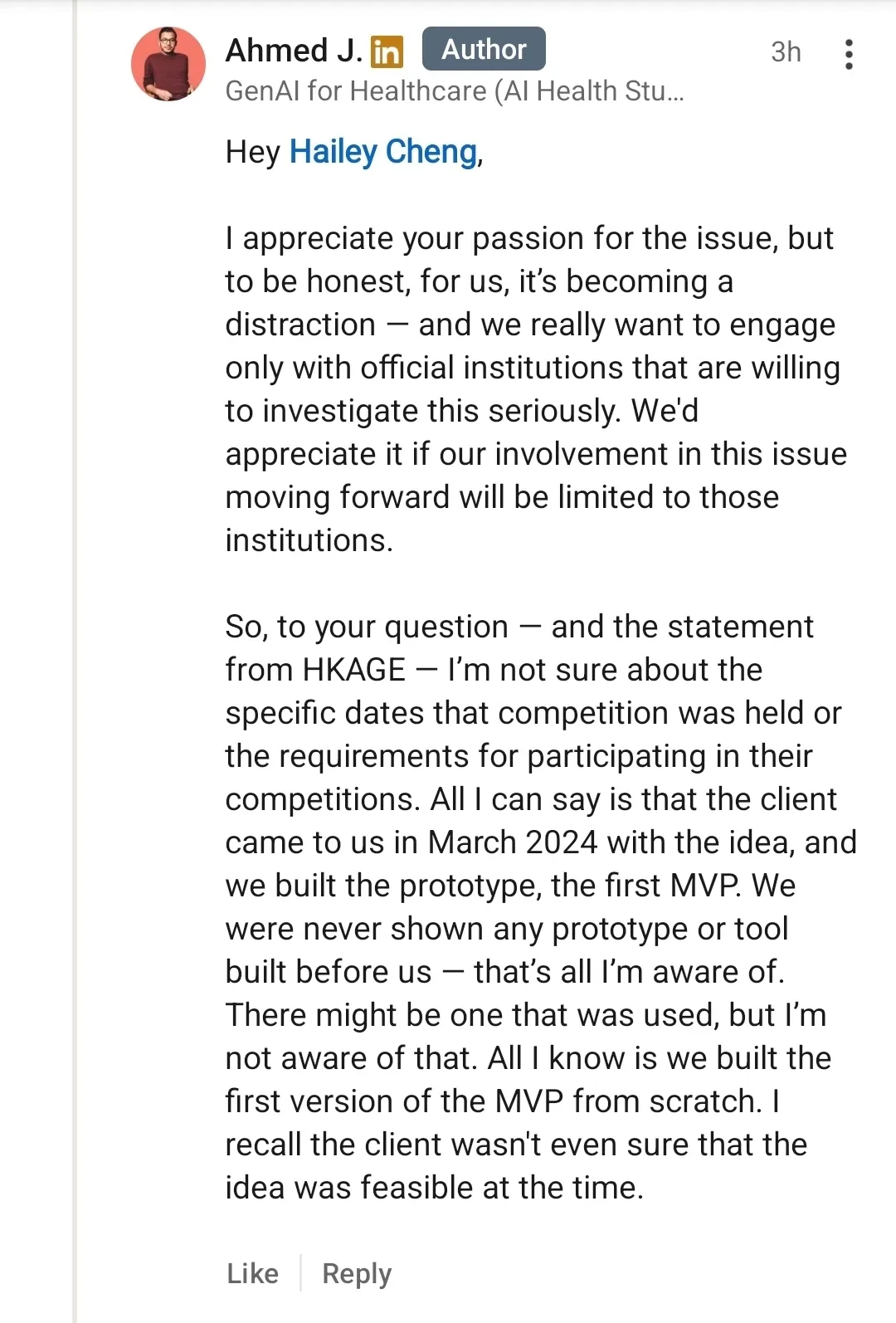896x1323 pixels.
Task: Click the closing line "idea was feasible at the time."
Action: coord(434,1188)
